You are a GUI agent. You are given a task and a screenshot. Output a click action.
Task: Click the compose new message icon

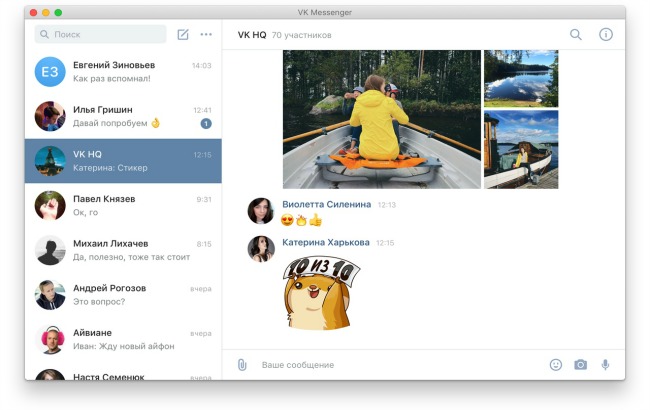coord(182,34)
